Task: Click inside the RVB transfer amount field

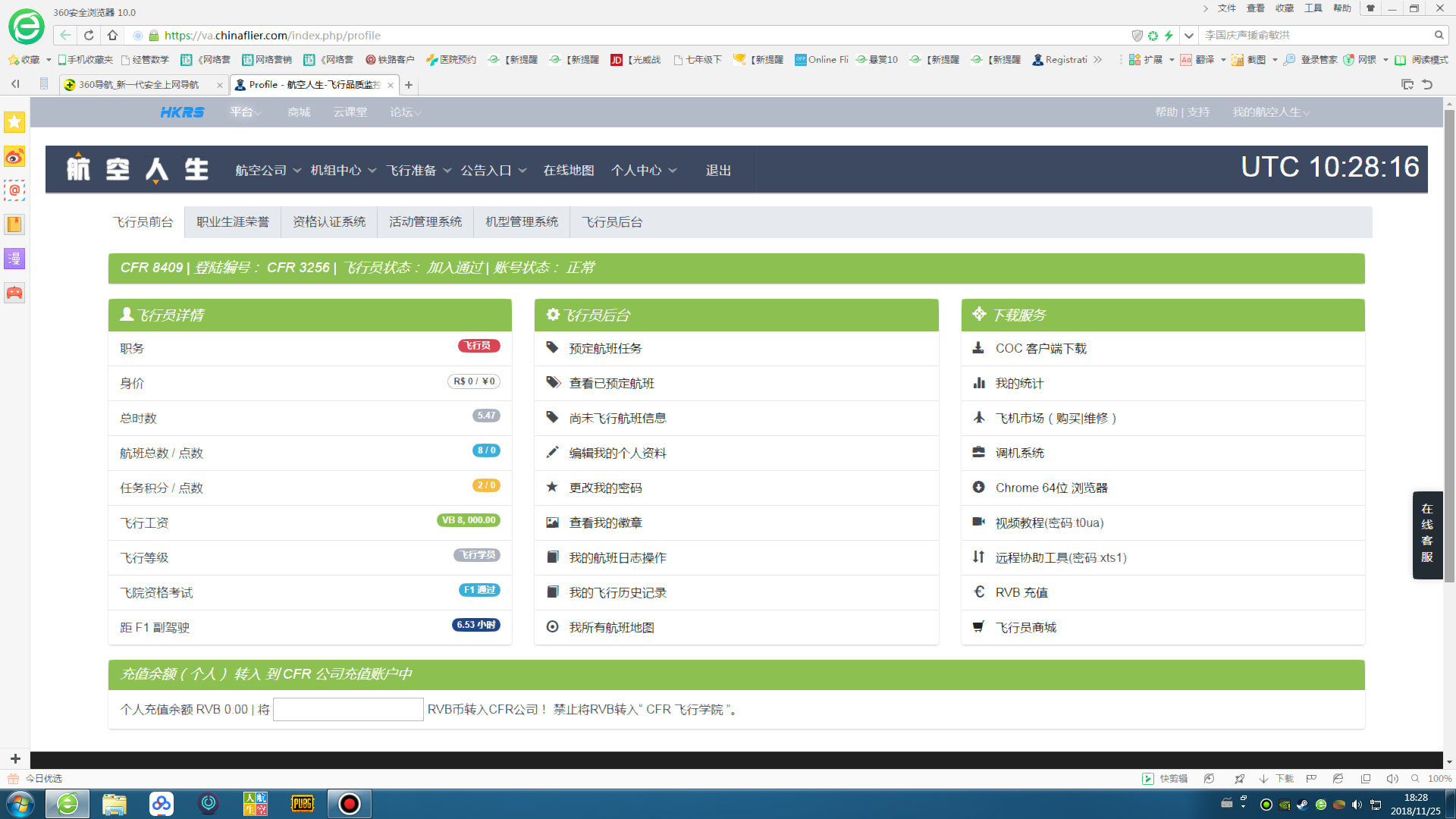Action: [348, 709]
